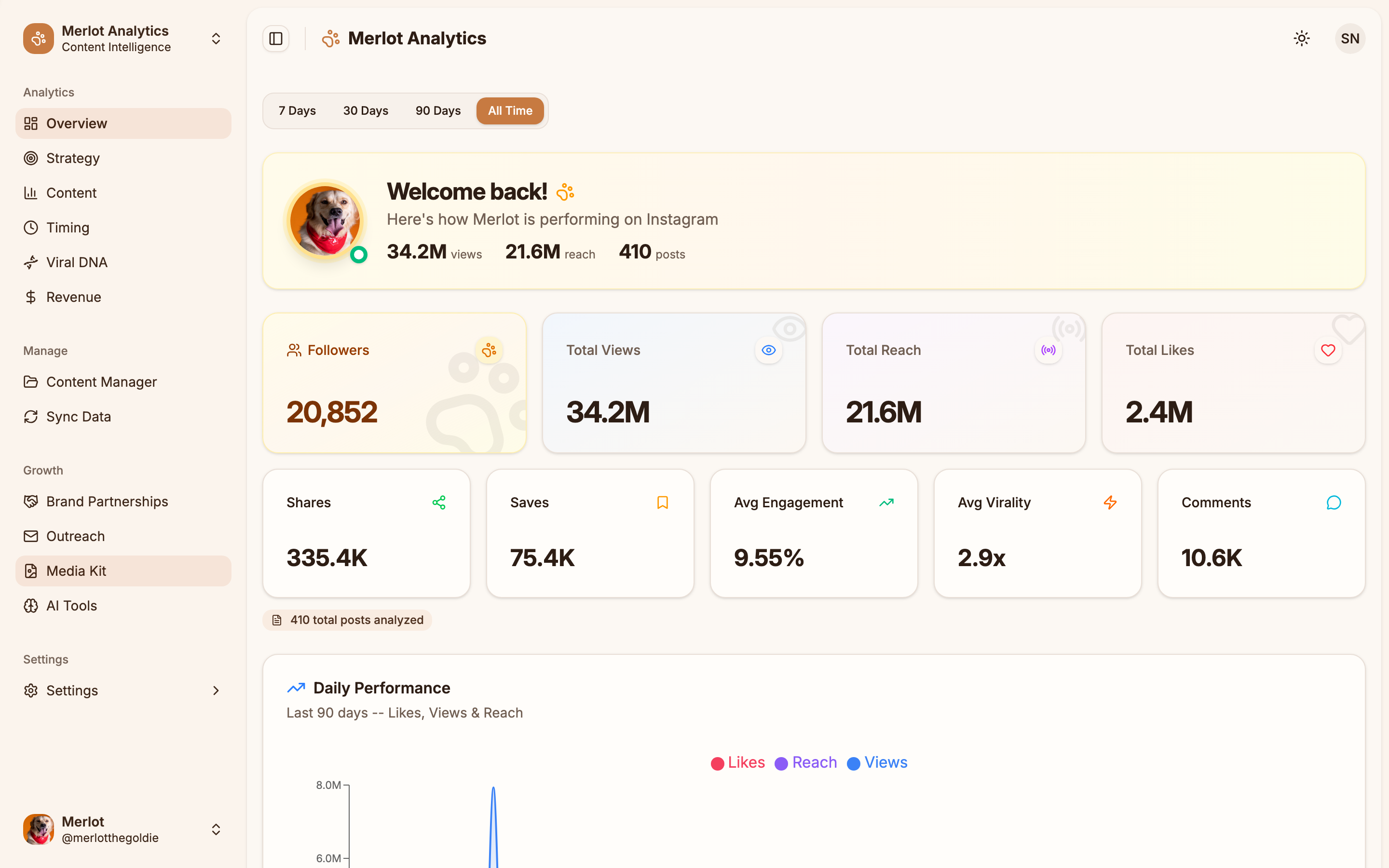The height and width of the screenshot is (868, 1389).
Task: Open the Content Manager link
Action: click(x=102, y=382)
